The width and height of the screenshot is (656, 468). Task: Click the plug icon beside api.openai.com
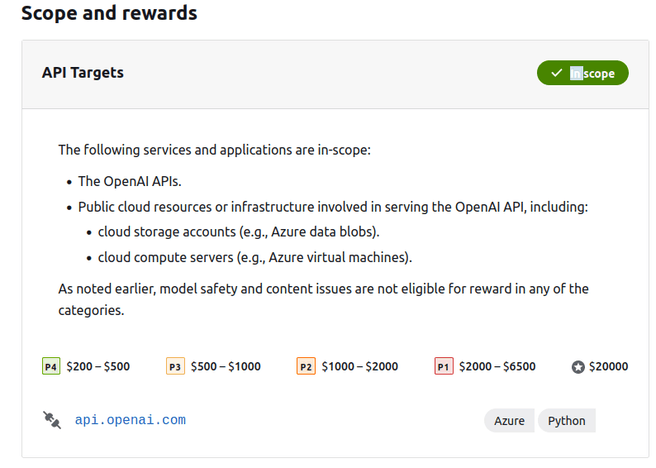(52, 420)
